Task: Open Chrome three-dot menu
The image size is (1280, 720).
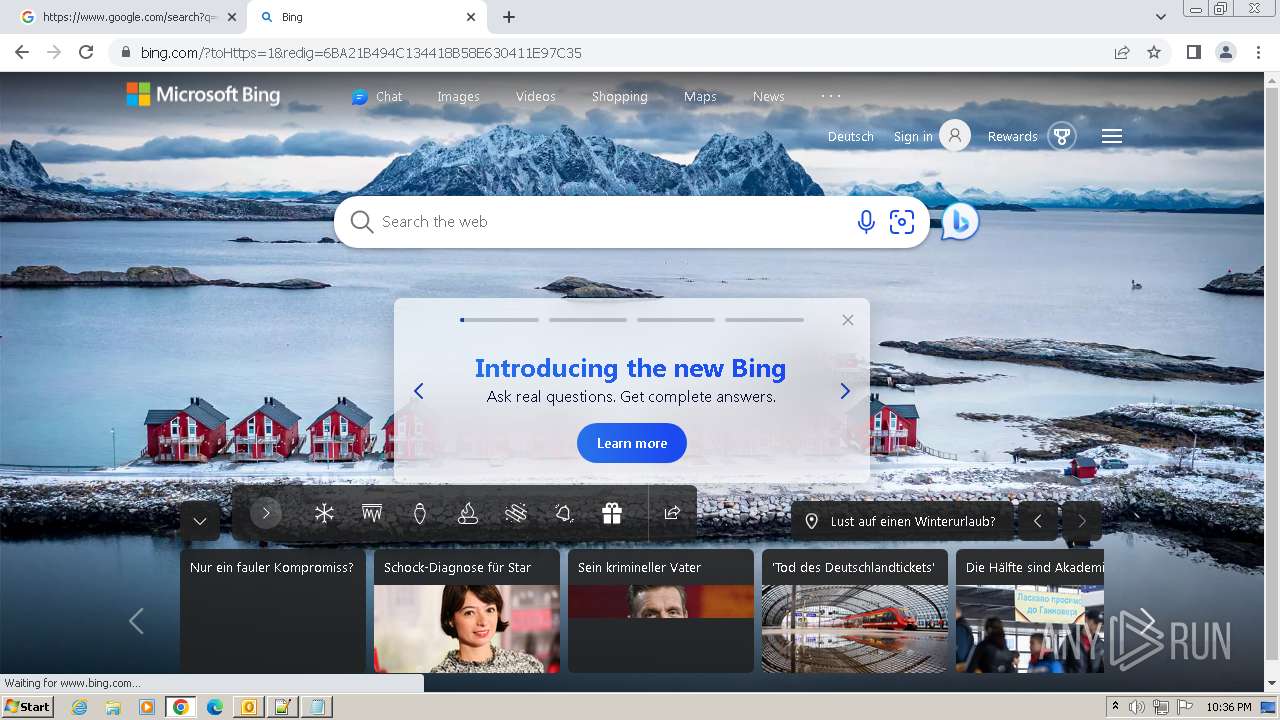Action: pyautogui.click(x=1258, y=52)
